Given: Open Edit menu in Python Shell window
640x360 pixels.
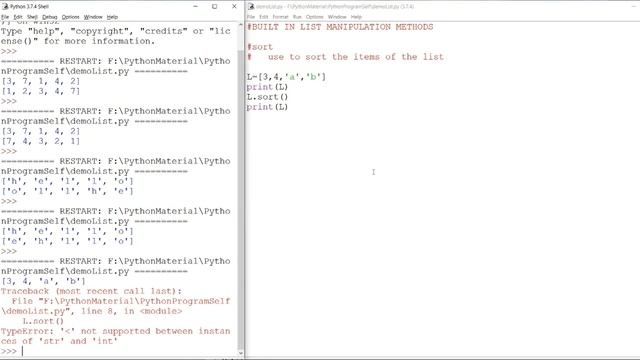Looking at the screenshot, I should (18, 17).
